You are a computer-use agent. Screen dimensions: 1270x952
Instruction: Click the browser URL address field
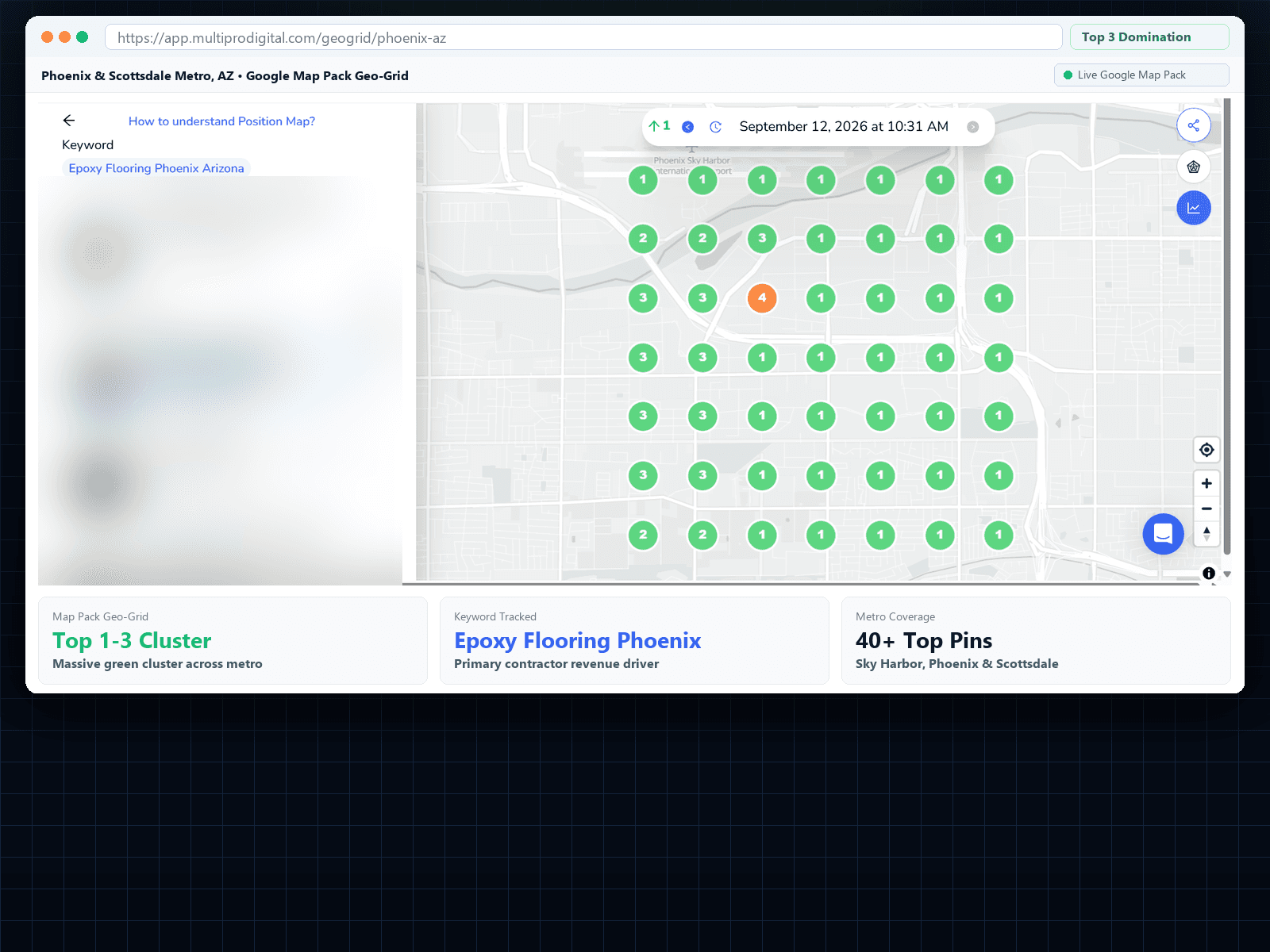click(583, 37)
